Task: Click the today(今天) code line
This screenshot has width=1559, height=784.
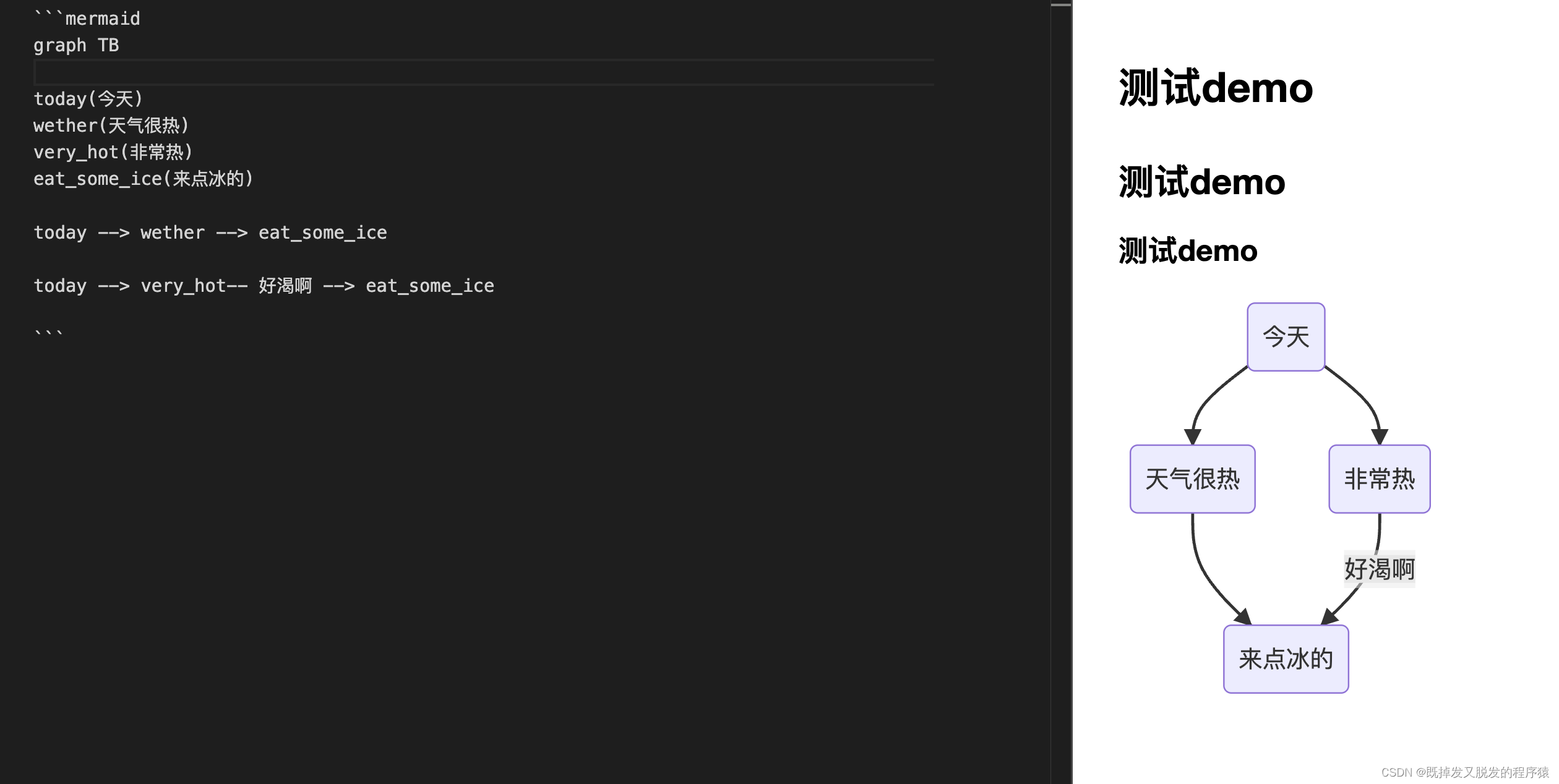Action: click(88, 99)
